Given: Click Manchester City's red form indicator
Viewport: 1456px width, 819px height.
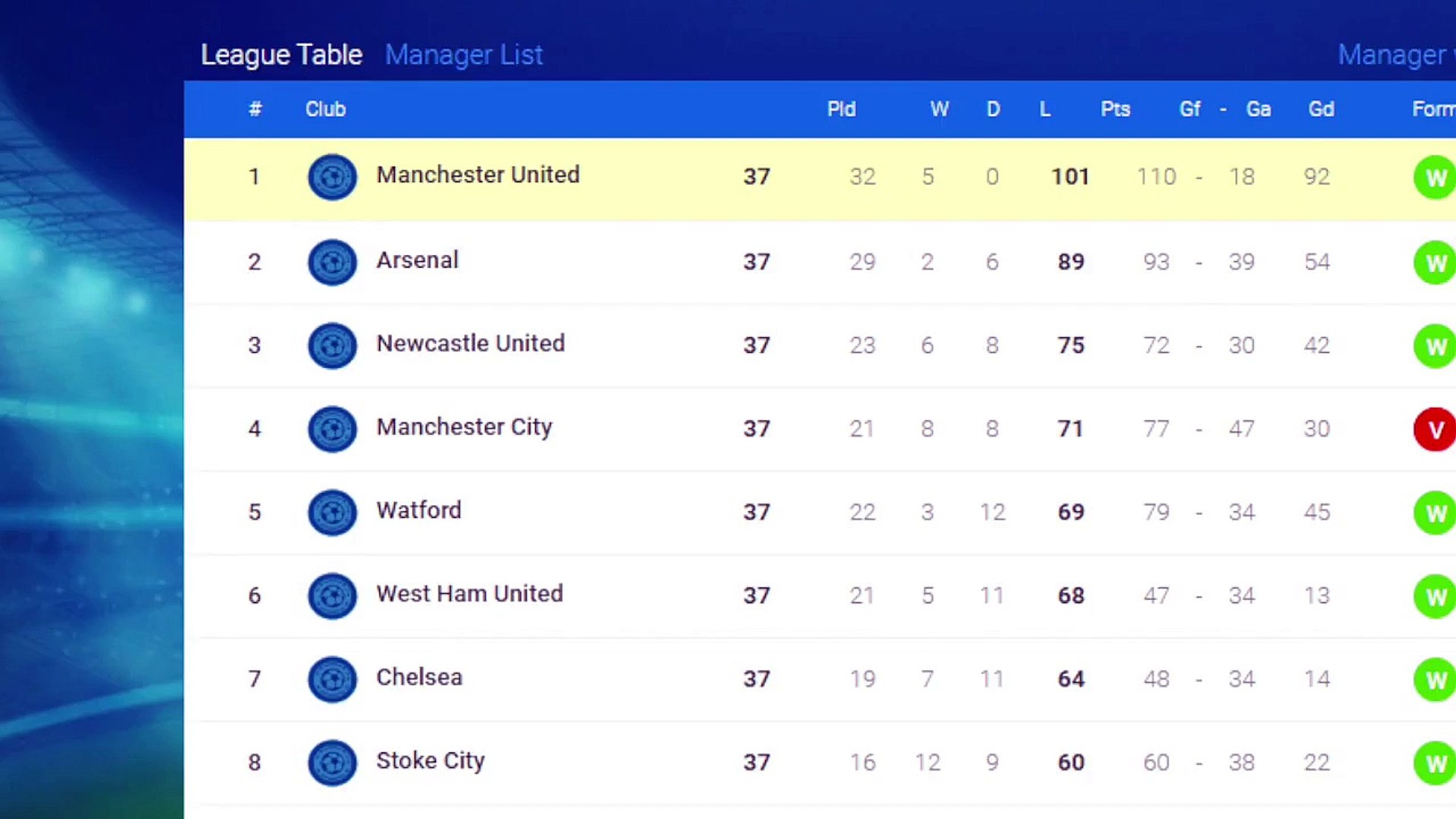Looking at the screenshot, I should coord(1435,430).
